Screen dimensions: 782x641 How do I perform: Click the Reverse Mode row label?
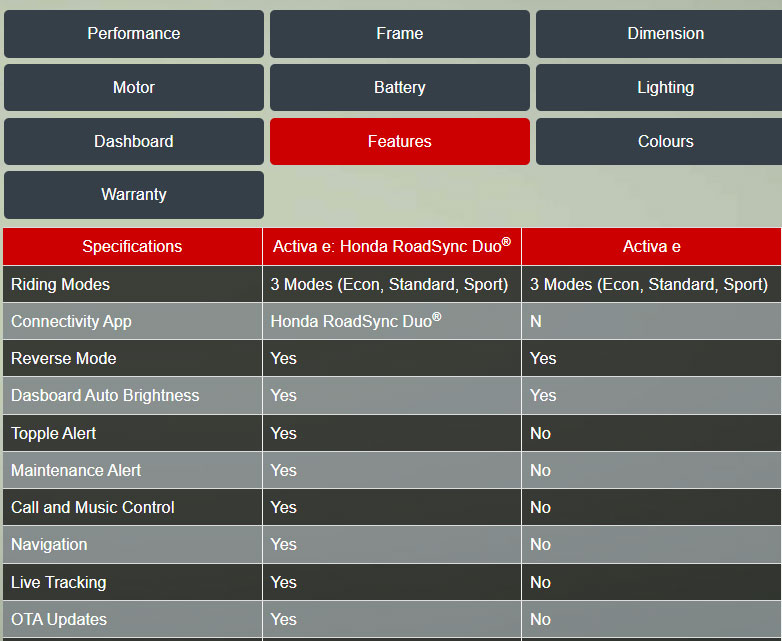[64, 358]
